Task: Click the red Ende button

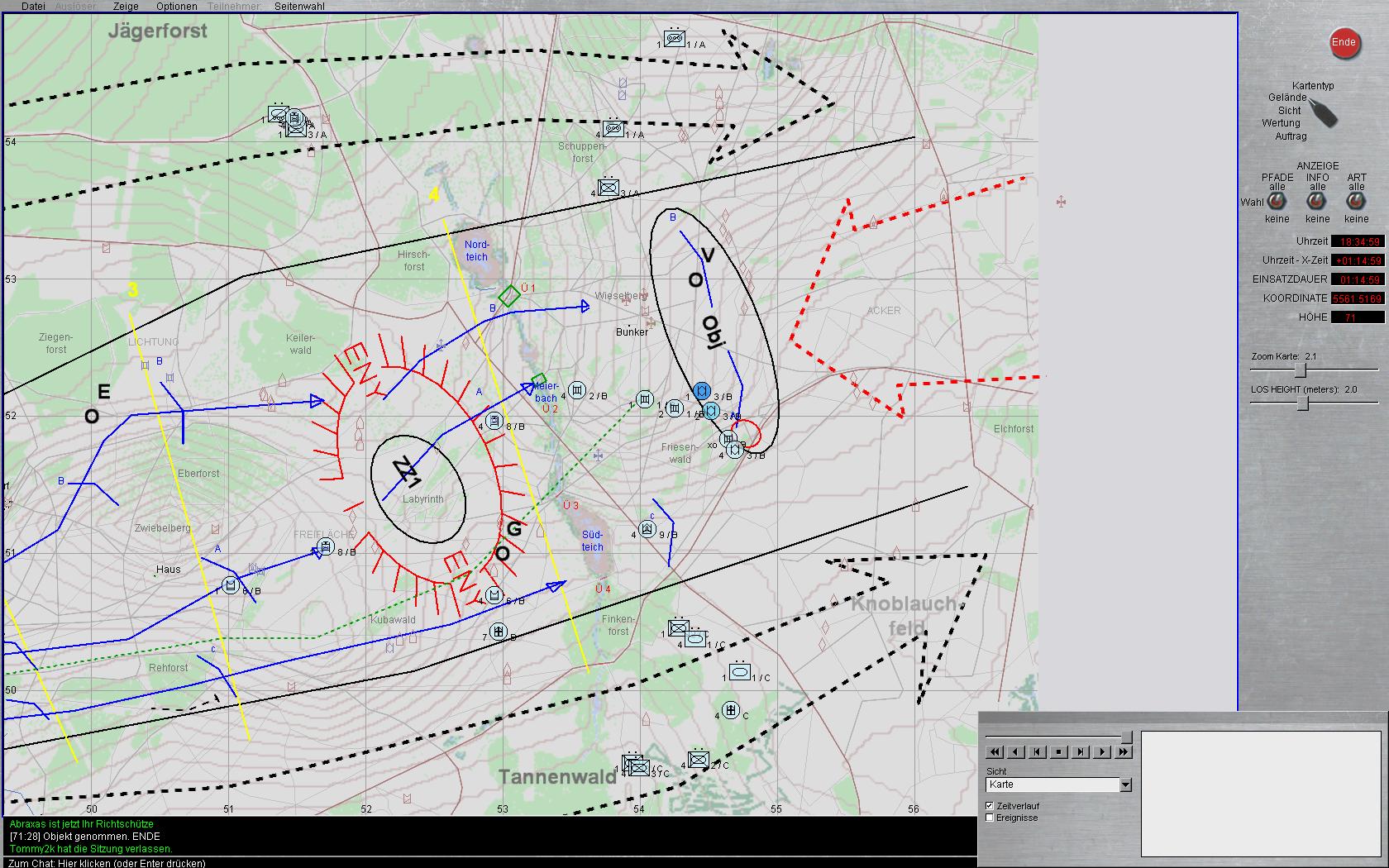Action: [1344, 43]
